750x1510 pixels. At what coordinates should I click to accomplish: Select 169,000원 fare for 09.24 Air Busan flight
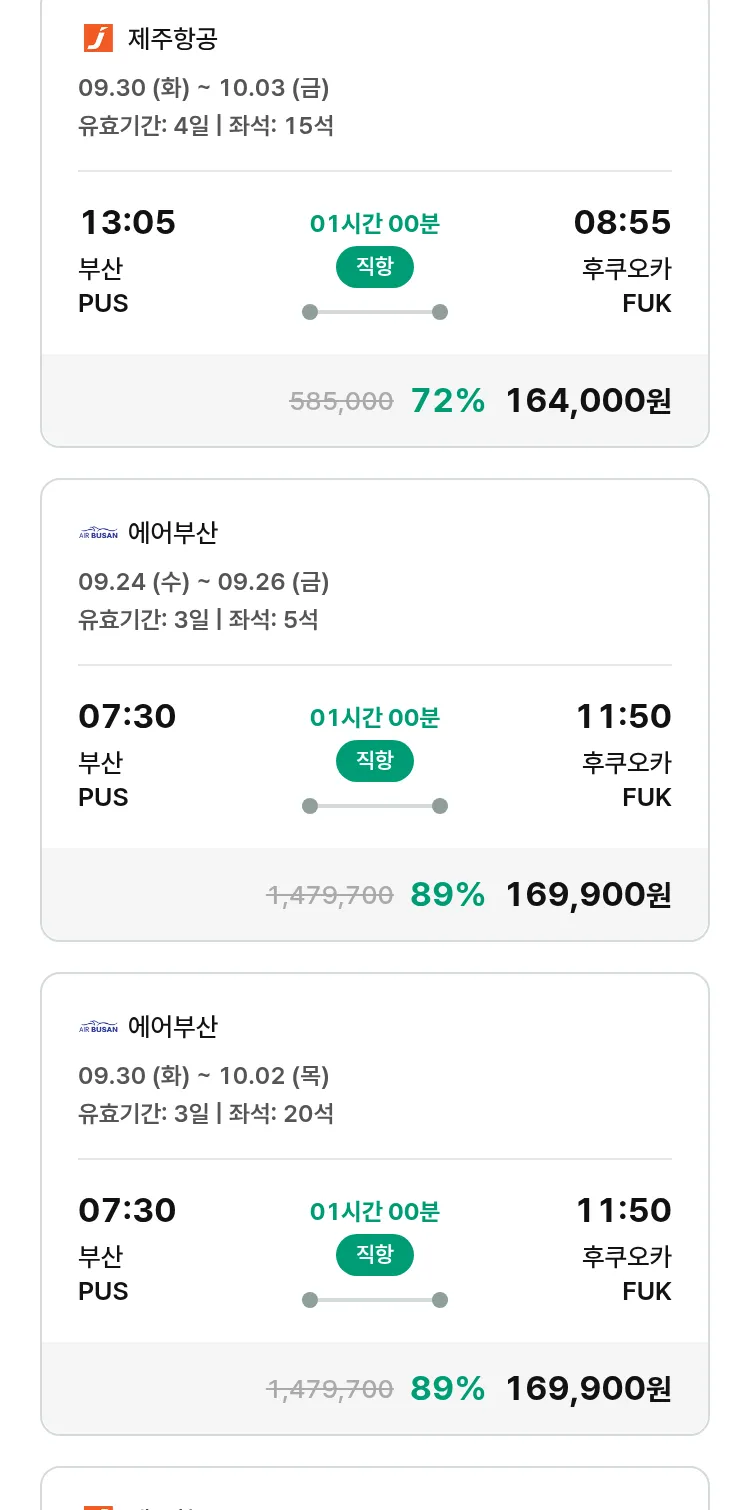588,895
